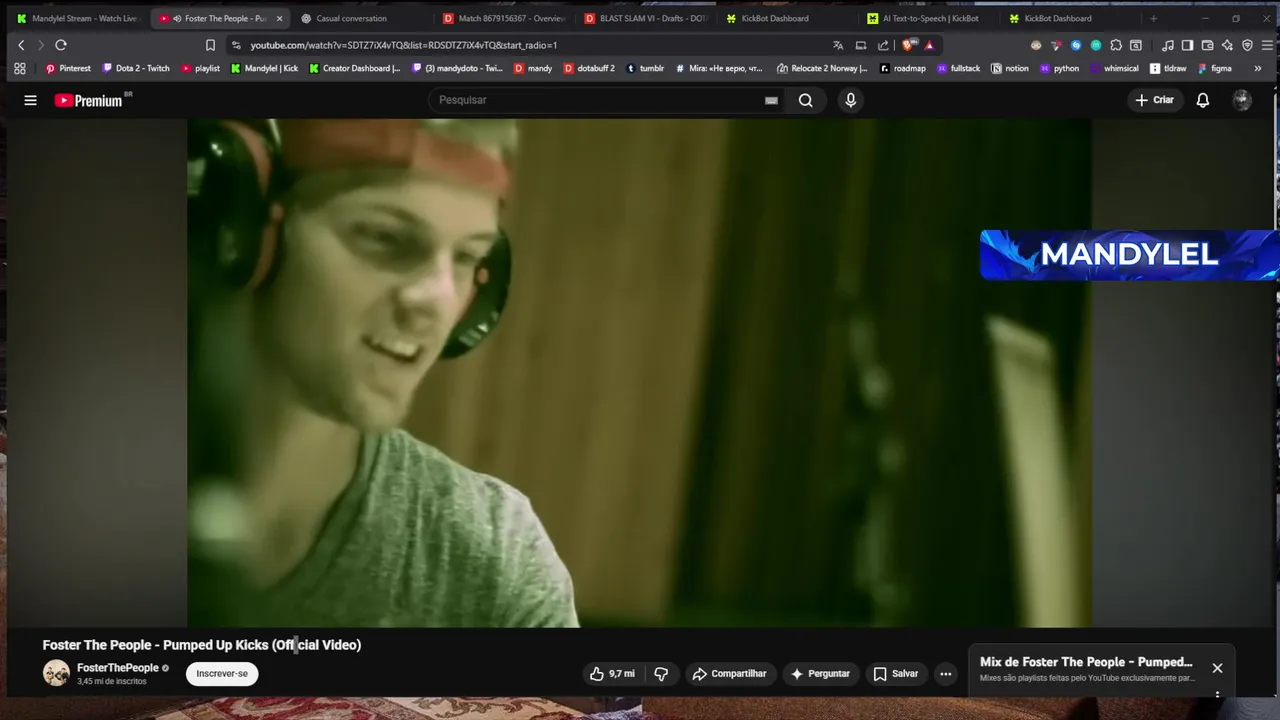1280x720 pixels.
Task: Click the Compartilhar share button
Action: tap(729, 674)
